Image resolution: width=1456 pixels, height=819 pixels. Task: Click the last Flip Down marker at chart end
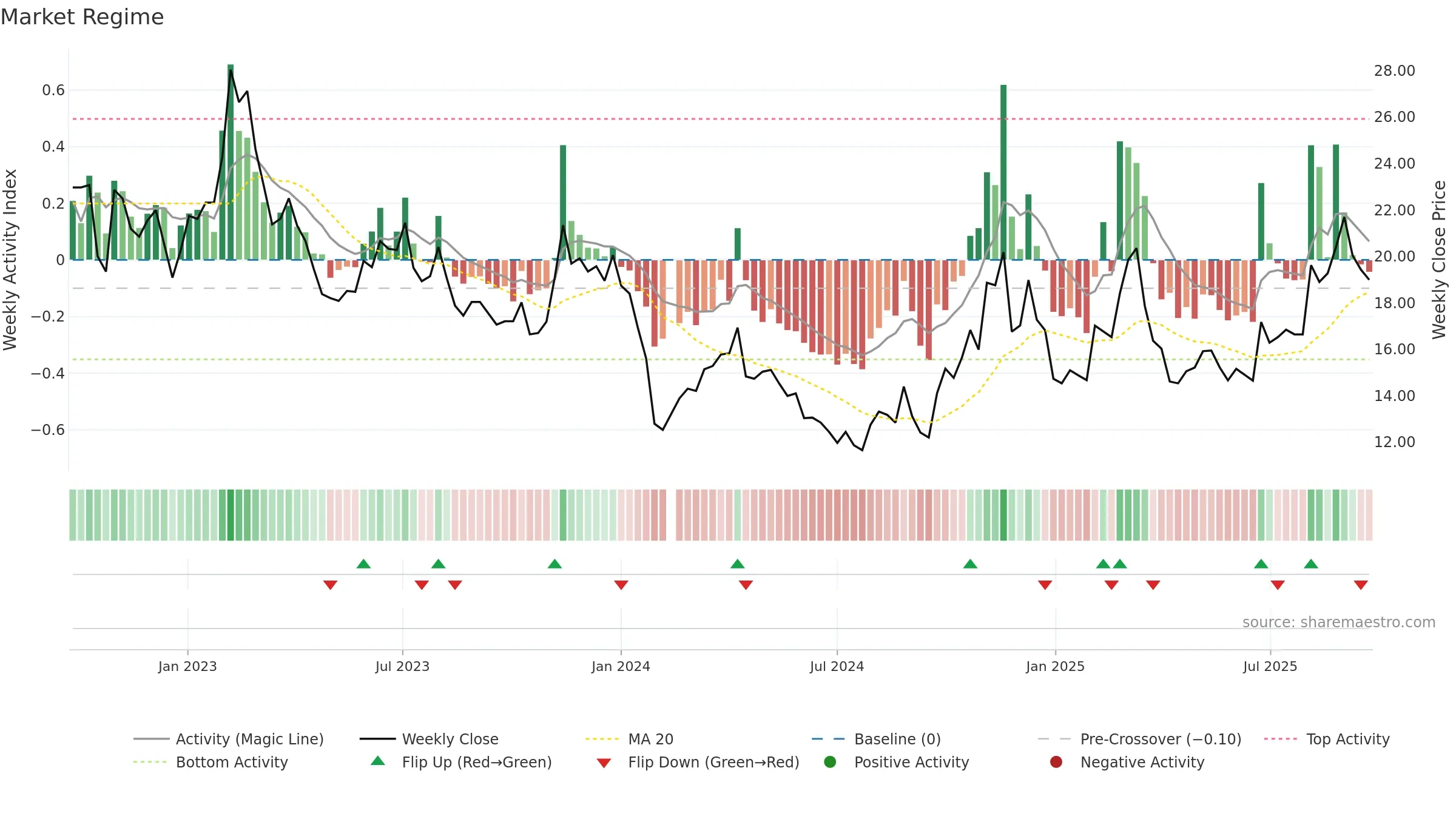pyautogui.click(x=1361, y=585)
